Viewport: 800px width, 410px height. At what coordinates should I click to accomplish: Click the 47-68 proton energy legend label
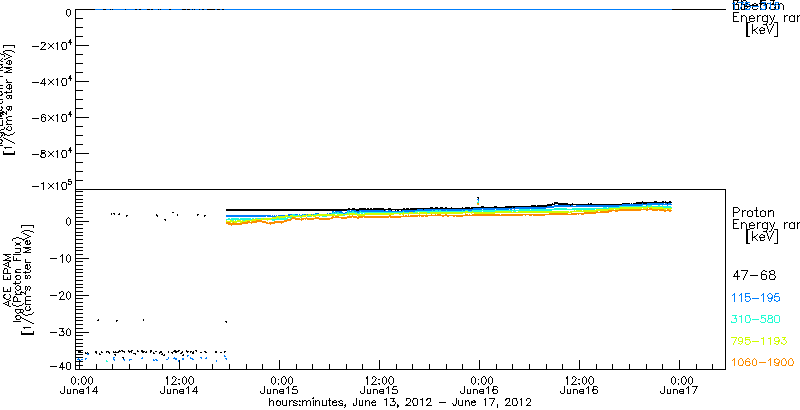754,276
